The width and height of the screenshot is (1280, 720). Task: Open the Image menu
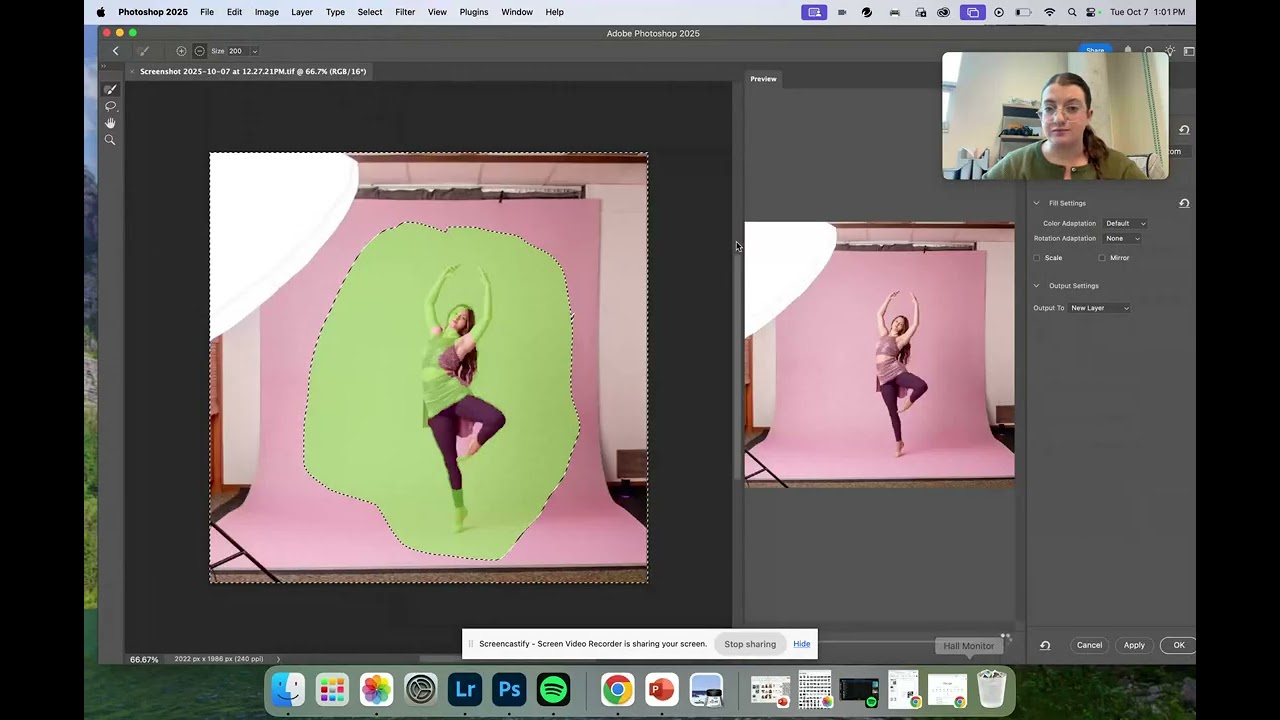click(x=267, y=12)
